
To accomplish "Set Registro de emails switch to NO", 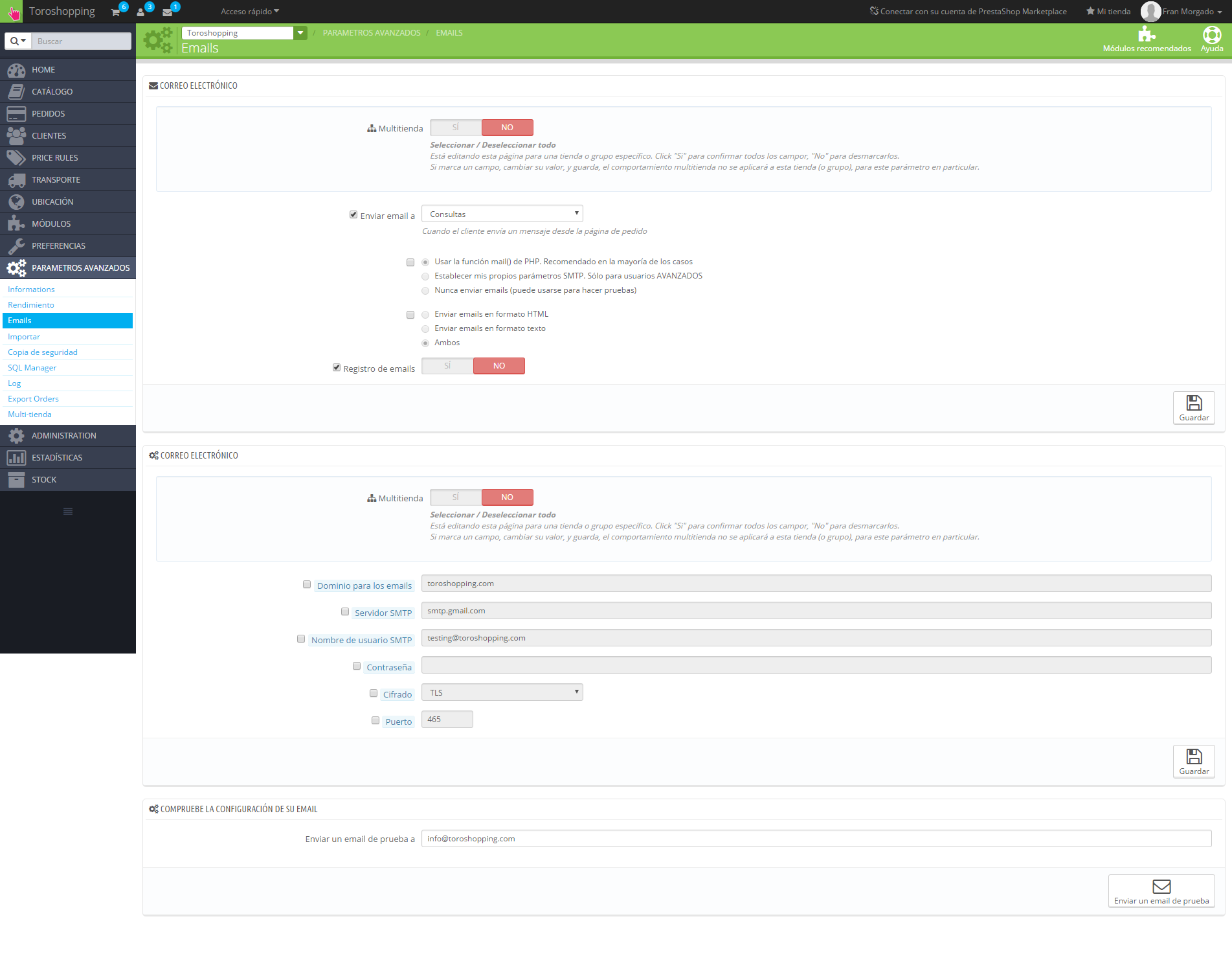I will 499,366.
